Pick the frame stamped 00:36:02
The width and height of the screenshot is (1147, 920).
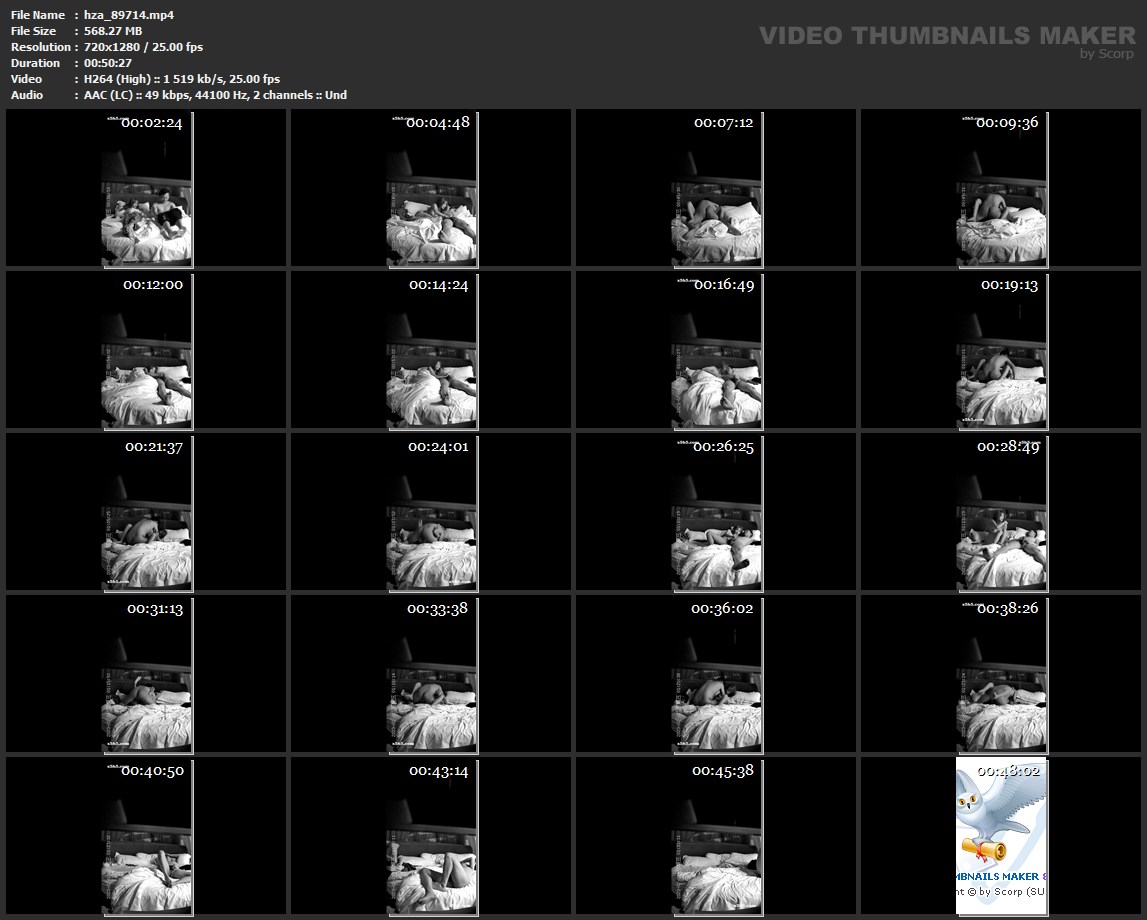tap(717, 674)
